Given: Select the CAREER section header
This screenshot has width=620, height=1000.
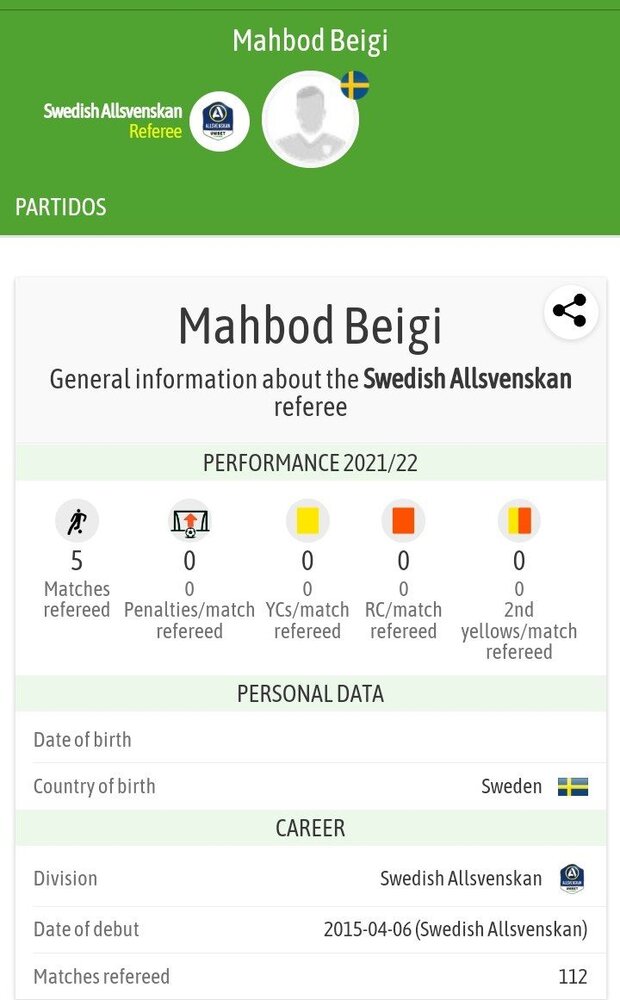Looking at the screenshot, I should tap(310, 828).
